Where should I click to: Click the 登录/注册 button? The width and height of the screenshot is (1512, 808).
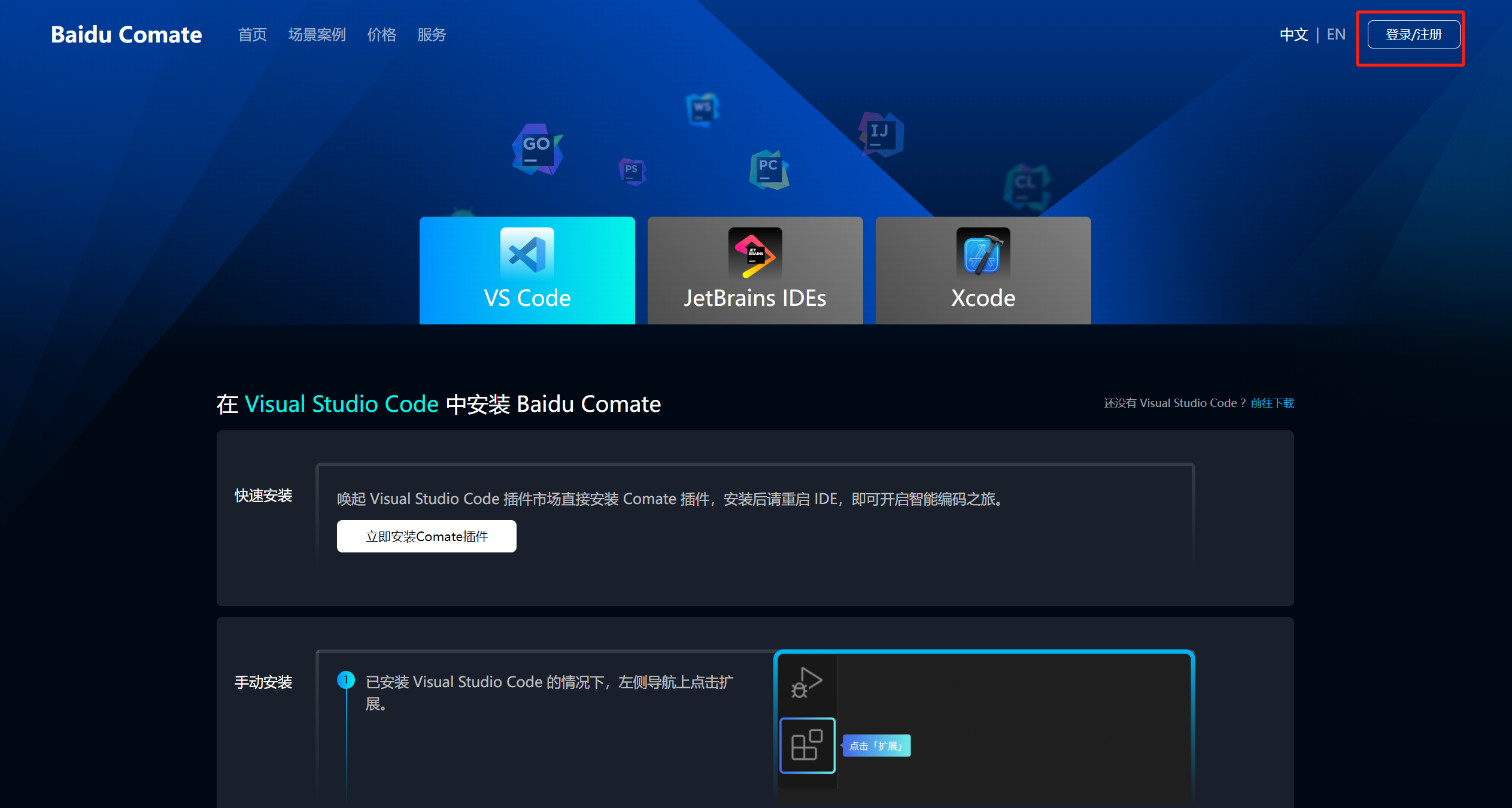click(1413, 35)
